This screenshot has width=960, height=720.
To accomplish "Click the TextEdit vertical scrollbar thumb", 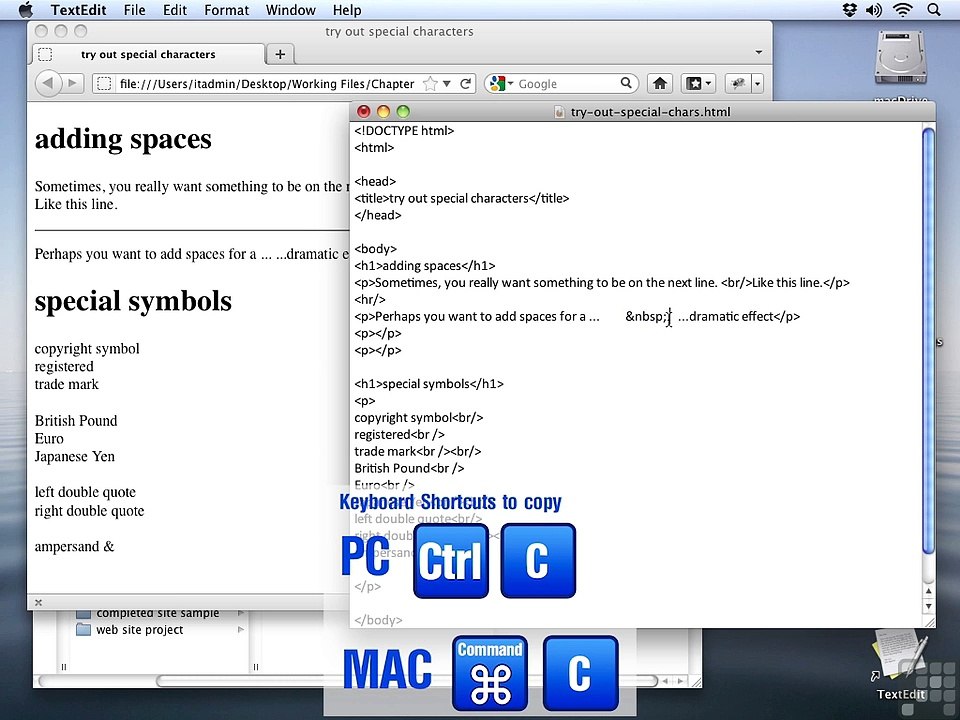I will (x=928, y=340).
